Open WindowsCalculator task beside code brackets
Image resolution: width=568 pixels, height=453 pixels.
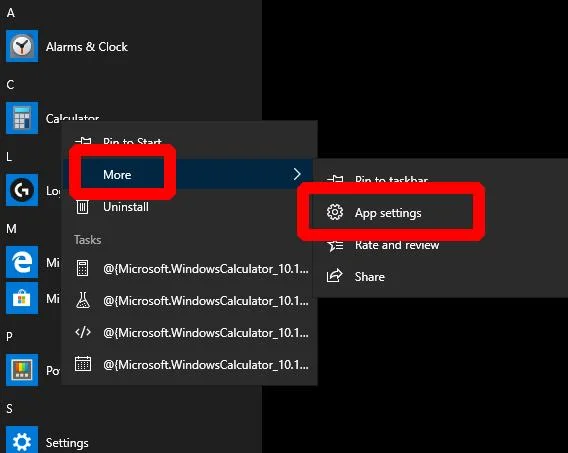206,333
